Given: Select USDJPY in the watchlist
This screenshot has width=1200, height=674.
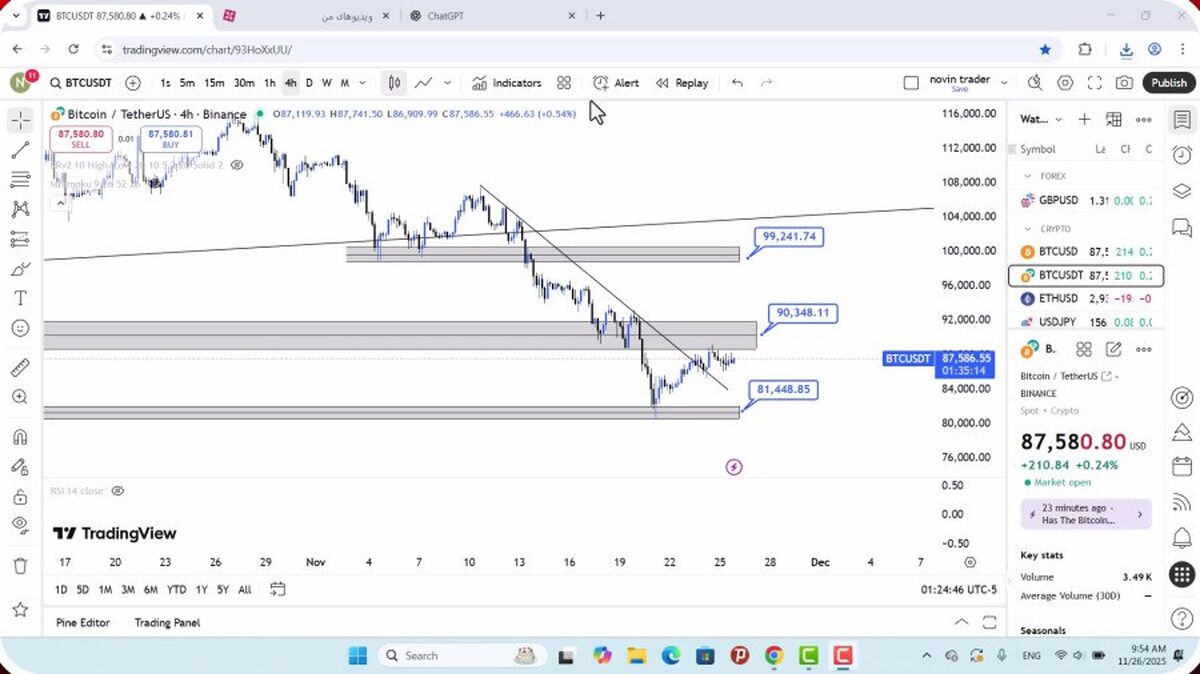Looking at the screenshot, I should [1086, 321].
